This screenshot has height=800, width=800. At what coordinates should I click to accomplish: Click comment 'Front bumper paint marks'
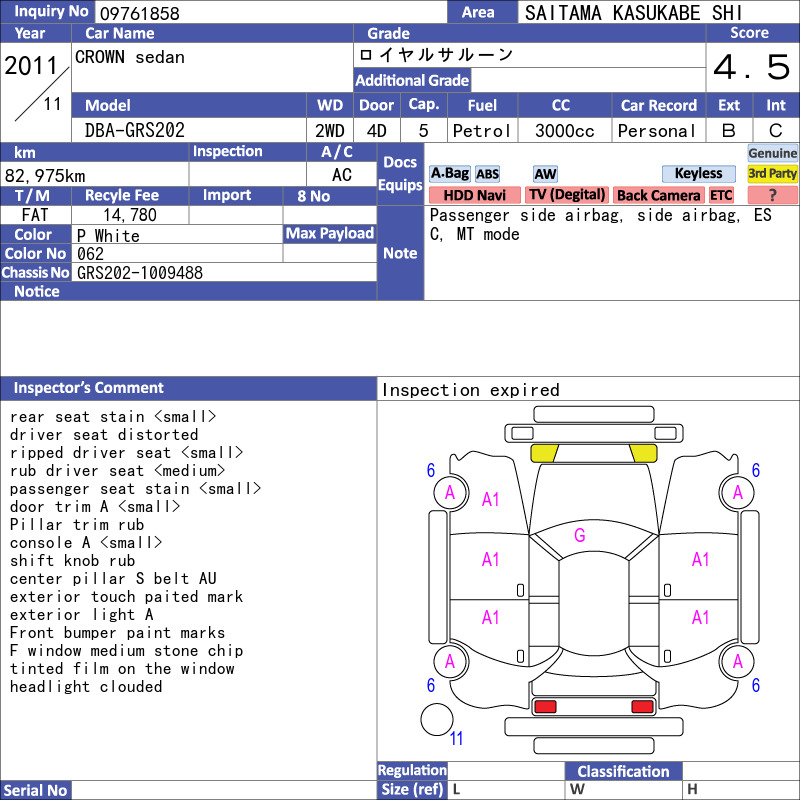coord(117,633)
